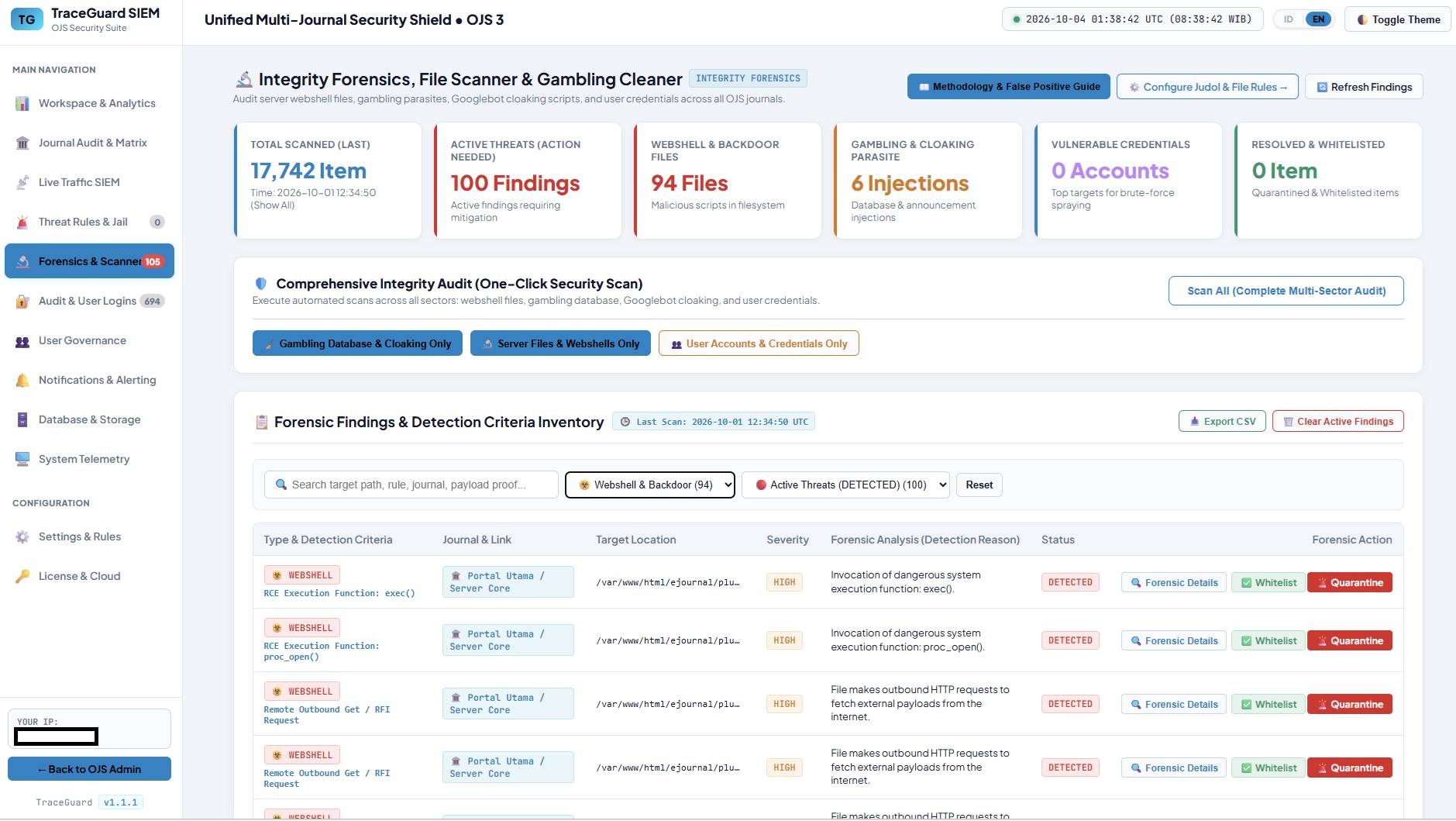Focus the findings search field
Screen dimensions: 1456x821
[411, 485]
